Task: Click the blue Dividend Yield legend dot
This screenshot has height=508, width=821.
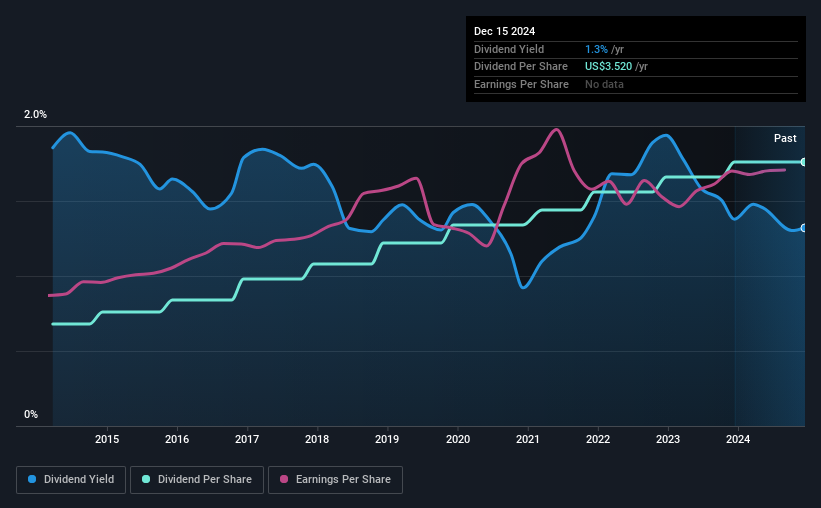Action: coord(32,479)
